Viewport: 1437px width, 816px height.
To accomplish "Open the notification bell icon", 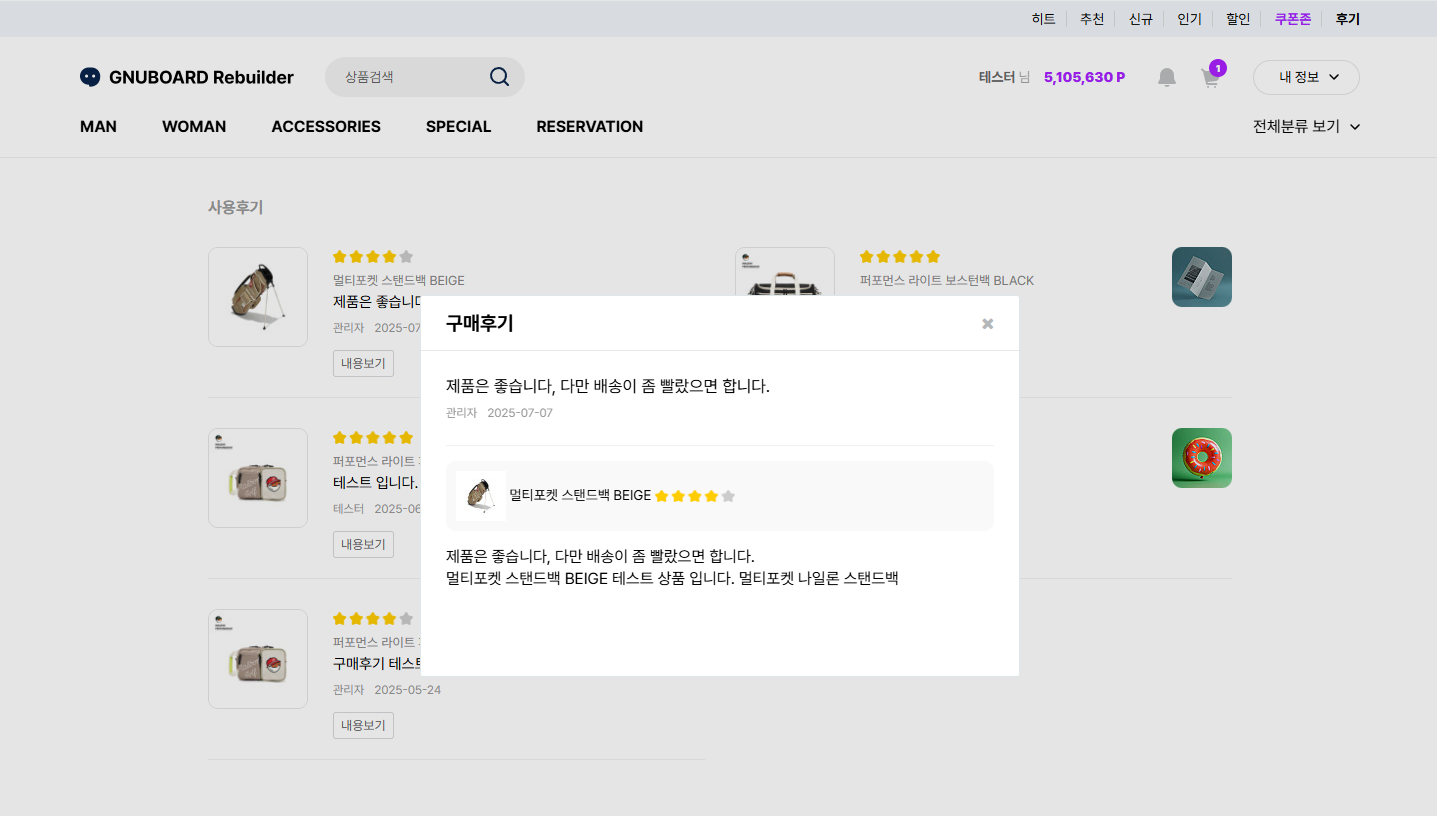I will 1166,78.
